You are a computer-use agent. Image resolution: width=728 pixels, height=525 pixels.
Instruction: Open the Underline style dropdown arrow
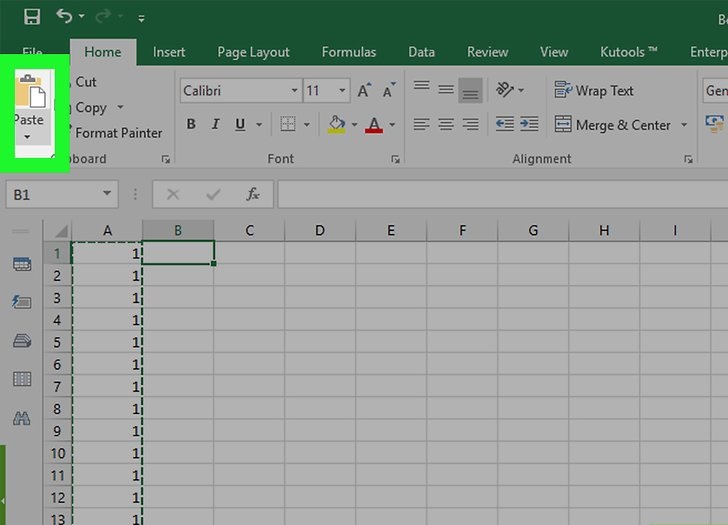(259, 124)
